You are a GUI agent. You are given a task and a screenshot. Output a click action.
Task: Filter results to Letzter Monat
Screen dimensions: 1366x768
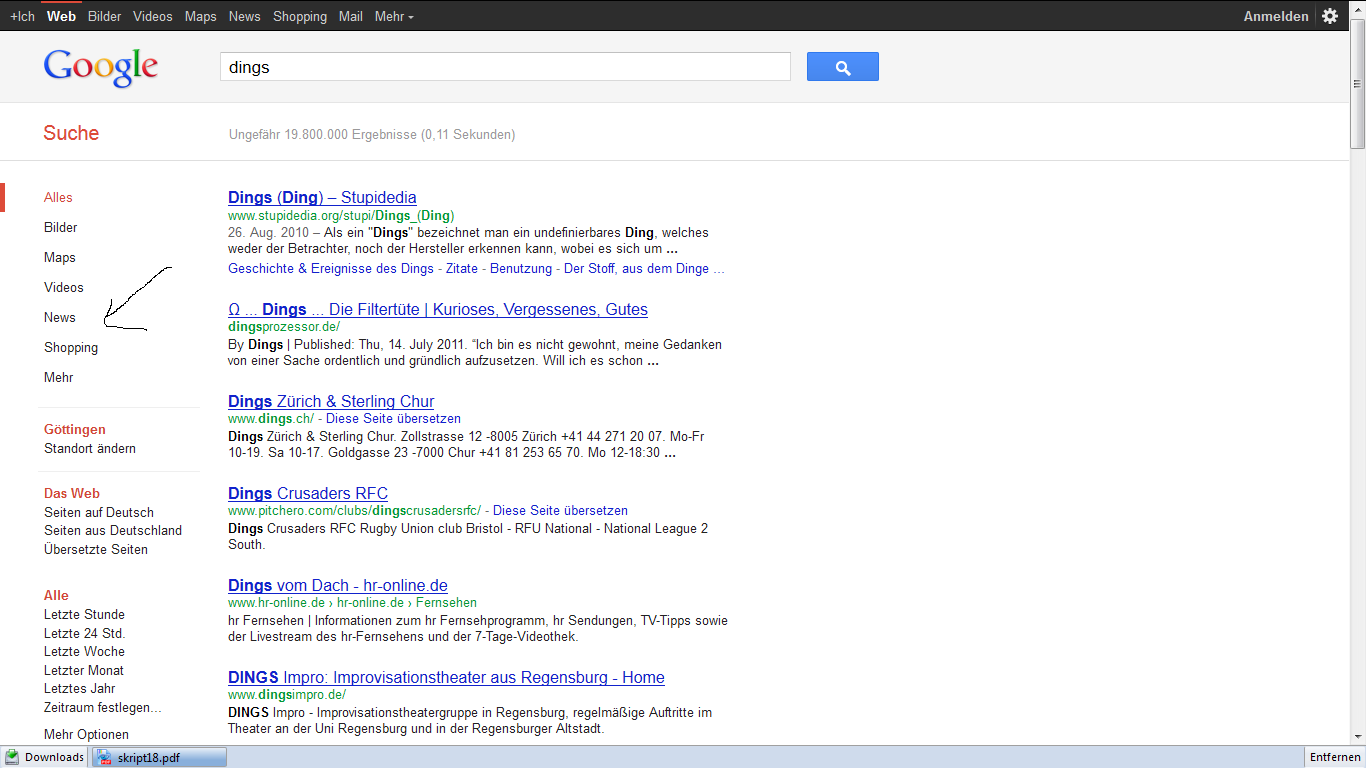tap(84, 670)
